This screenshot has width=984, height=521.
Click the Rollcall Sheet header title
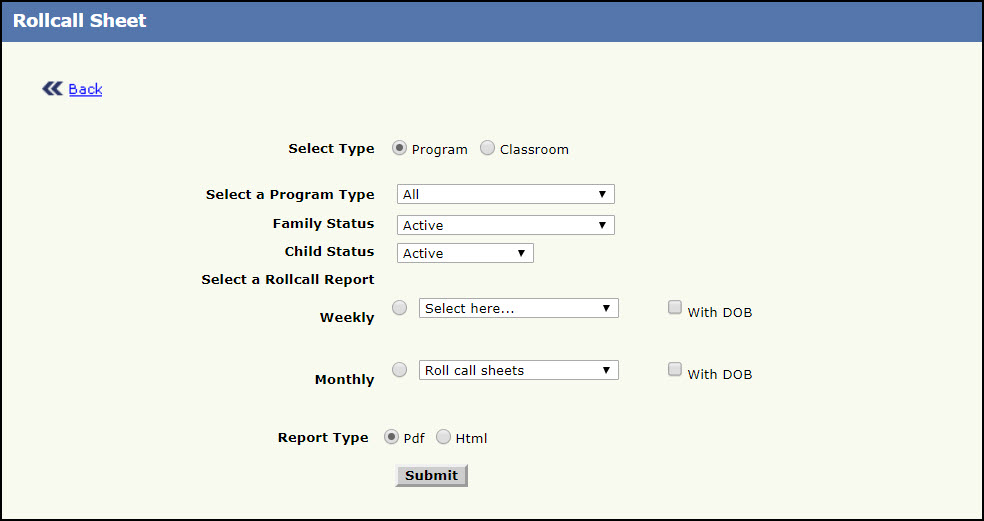[x=80, y=20]
